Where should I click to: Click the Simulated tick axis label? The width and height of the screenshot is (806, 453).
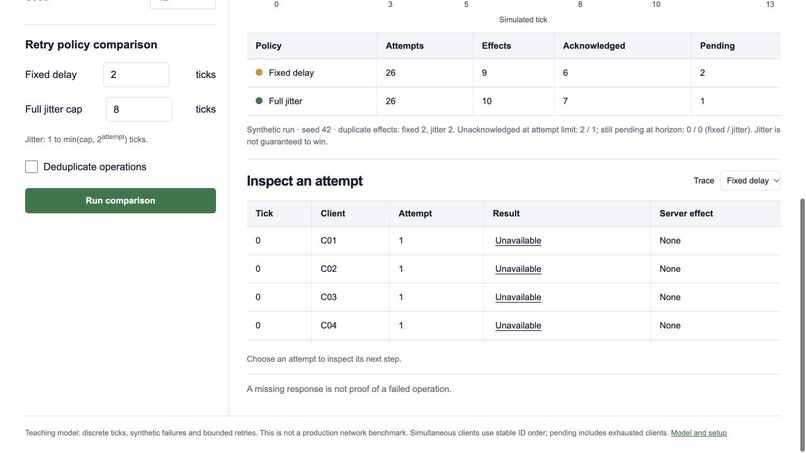click(x=523, y=20)
